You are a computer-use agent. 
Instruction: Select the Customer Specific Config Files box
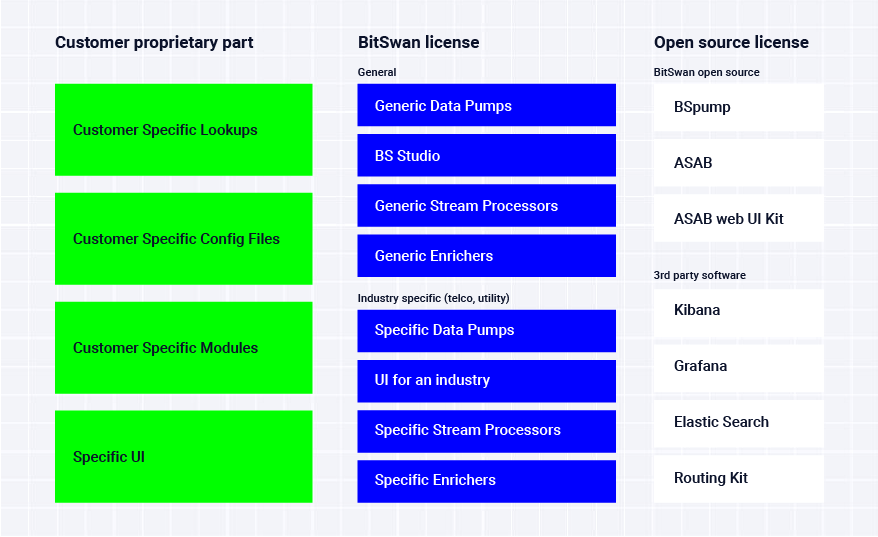click(184, 239)
